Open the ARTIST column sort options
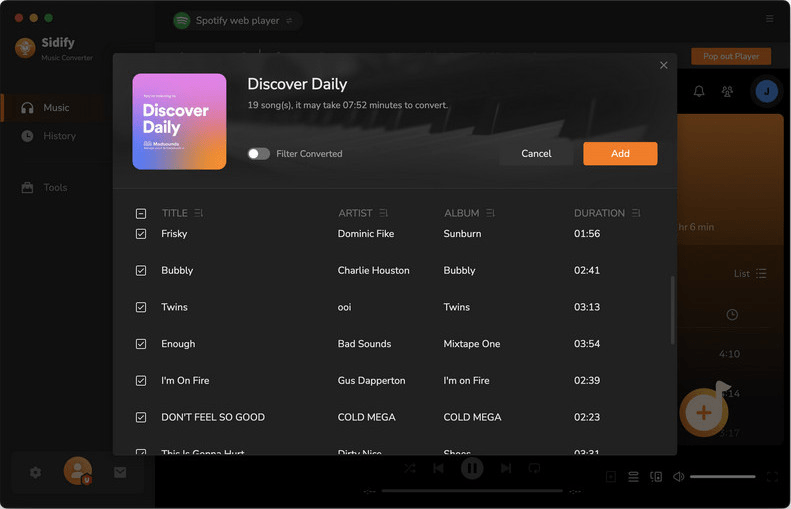The height and width of the screenshot is (509, 791). [384, 213]
